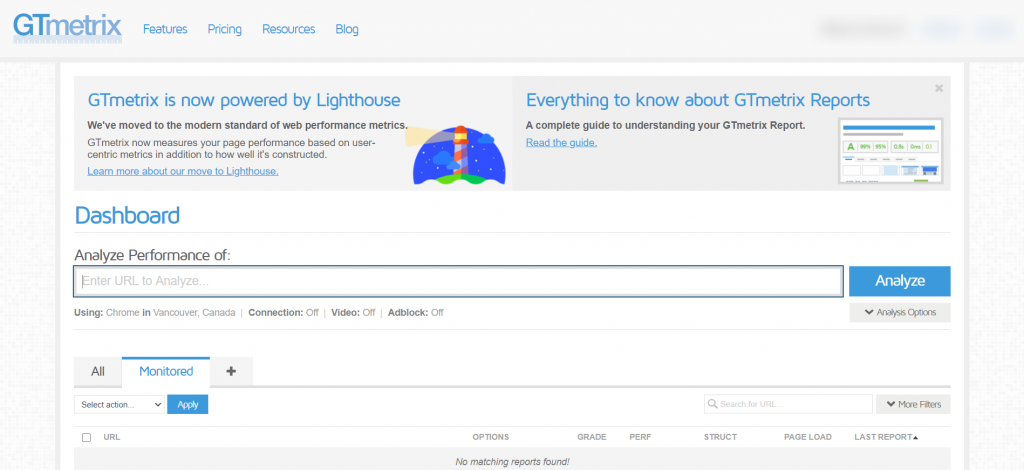
Task: Click the 'Adblock: Off' setting
Action: click(415, 313)
